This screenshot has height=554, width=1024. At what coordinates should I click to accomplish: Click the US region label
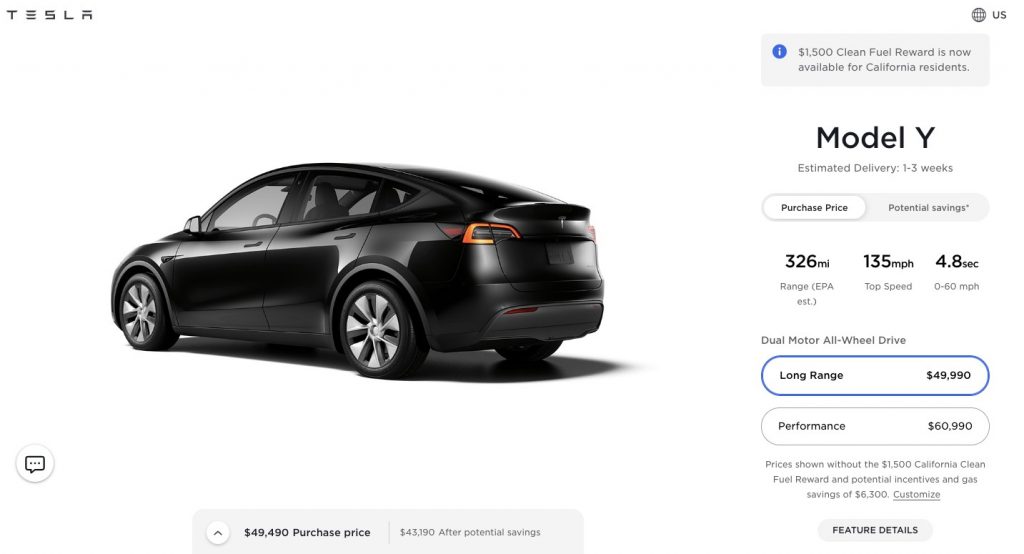(x=999, y=14)
